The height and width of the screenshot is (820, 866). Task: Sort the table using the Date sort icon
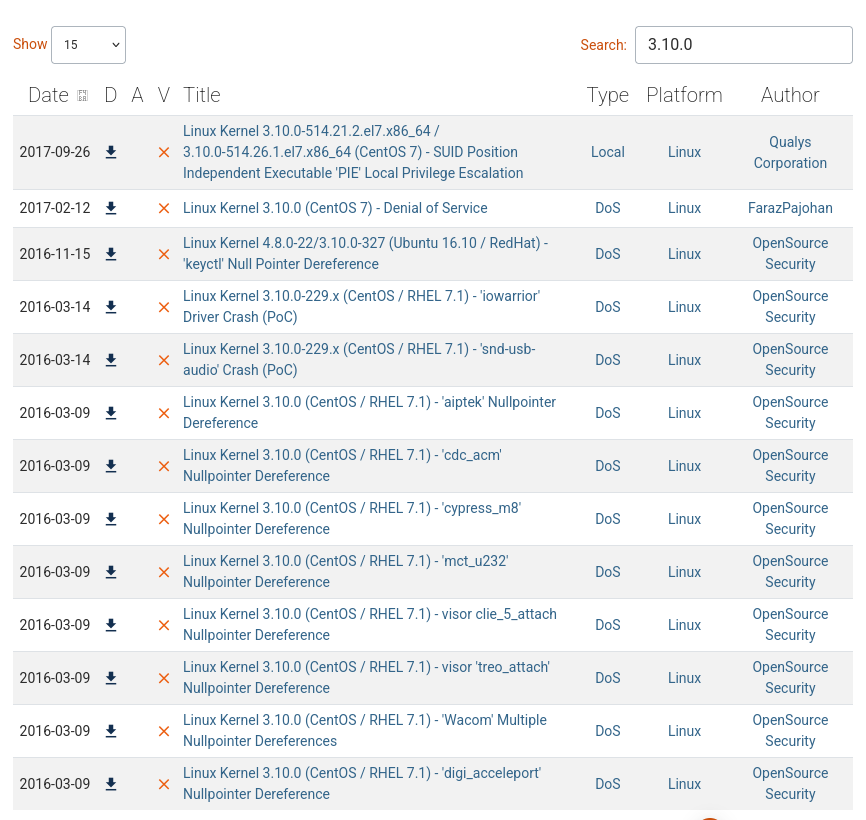(x=83, y=96)
